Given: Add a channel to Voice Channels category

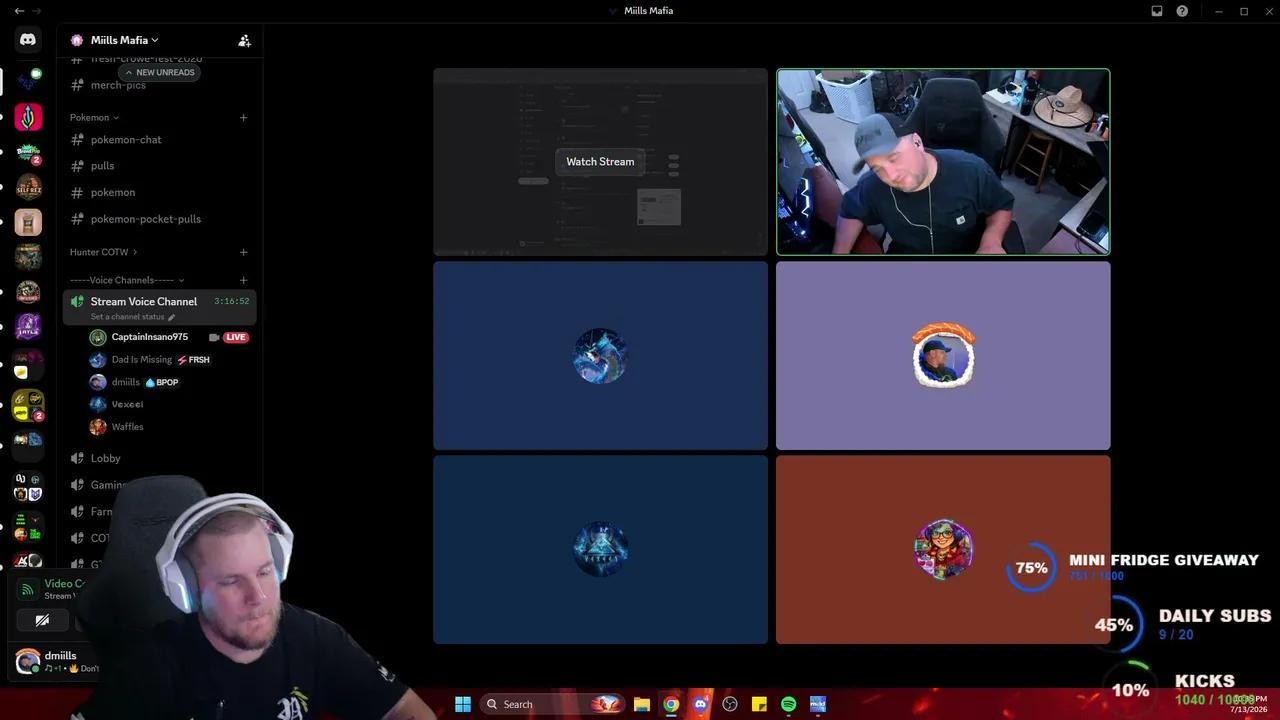Looking at the screenshot, I should [x=243, y=280].
